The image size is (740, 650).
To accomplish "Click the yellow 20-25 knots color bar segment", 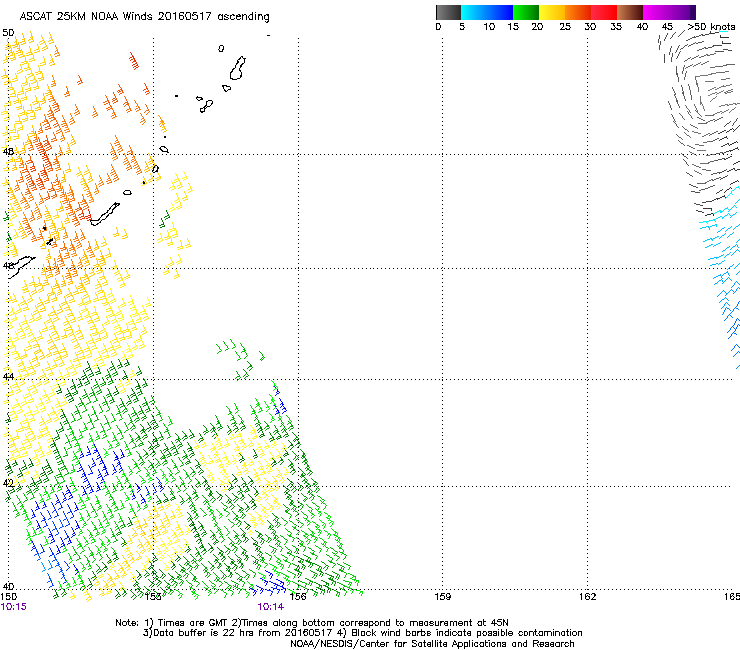I will (552, 12).
